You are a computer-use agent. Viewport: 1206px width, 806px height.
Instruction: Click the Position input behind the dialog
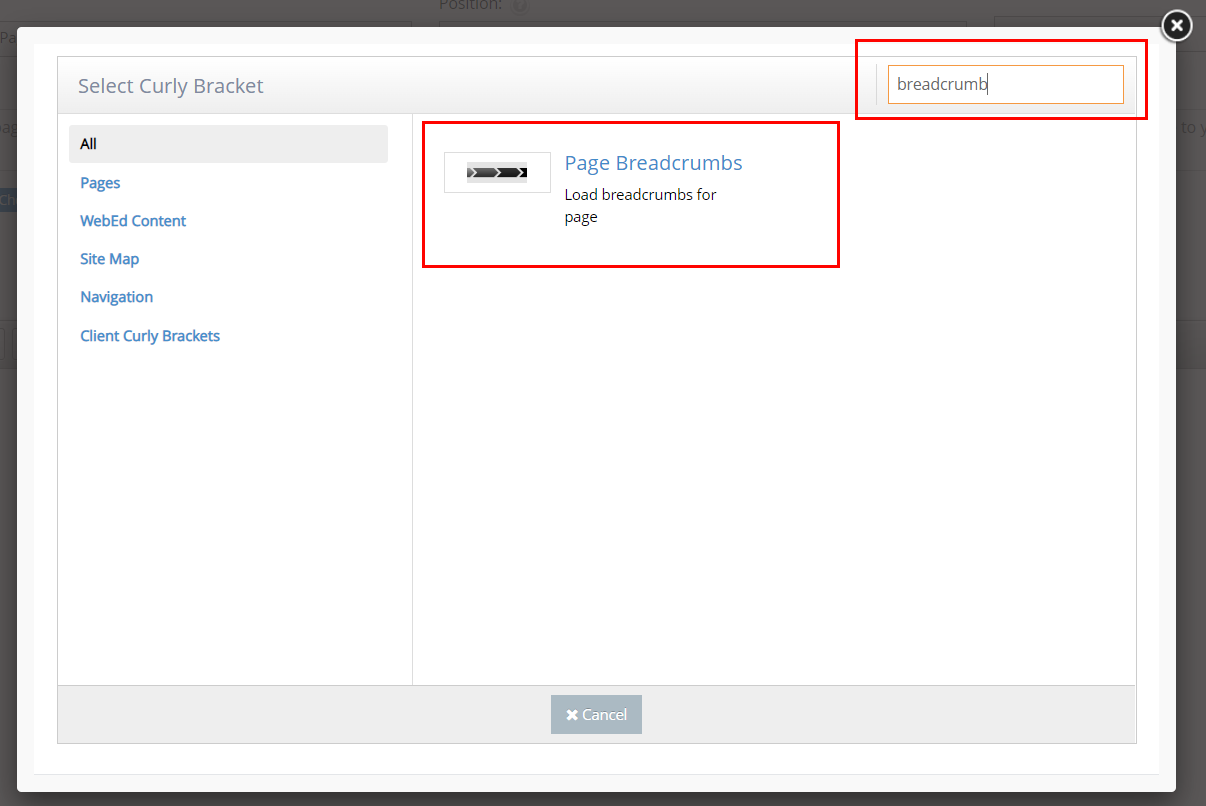click(x=700, y=22)
